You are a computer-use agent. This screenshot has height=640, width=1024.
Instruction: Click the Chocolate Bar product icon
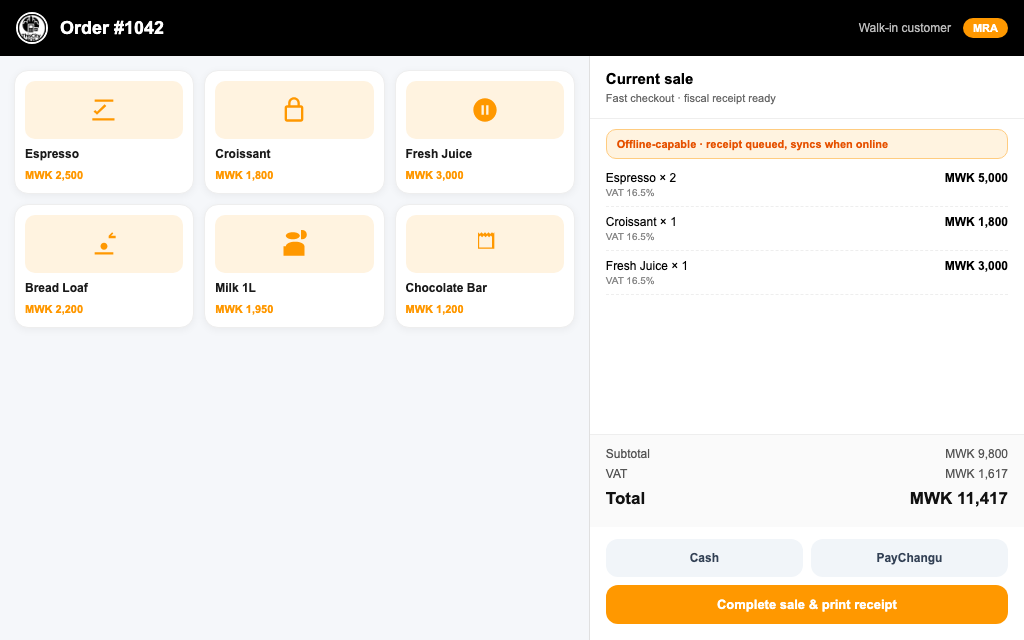pos(485,241)
